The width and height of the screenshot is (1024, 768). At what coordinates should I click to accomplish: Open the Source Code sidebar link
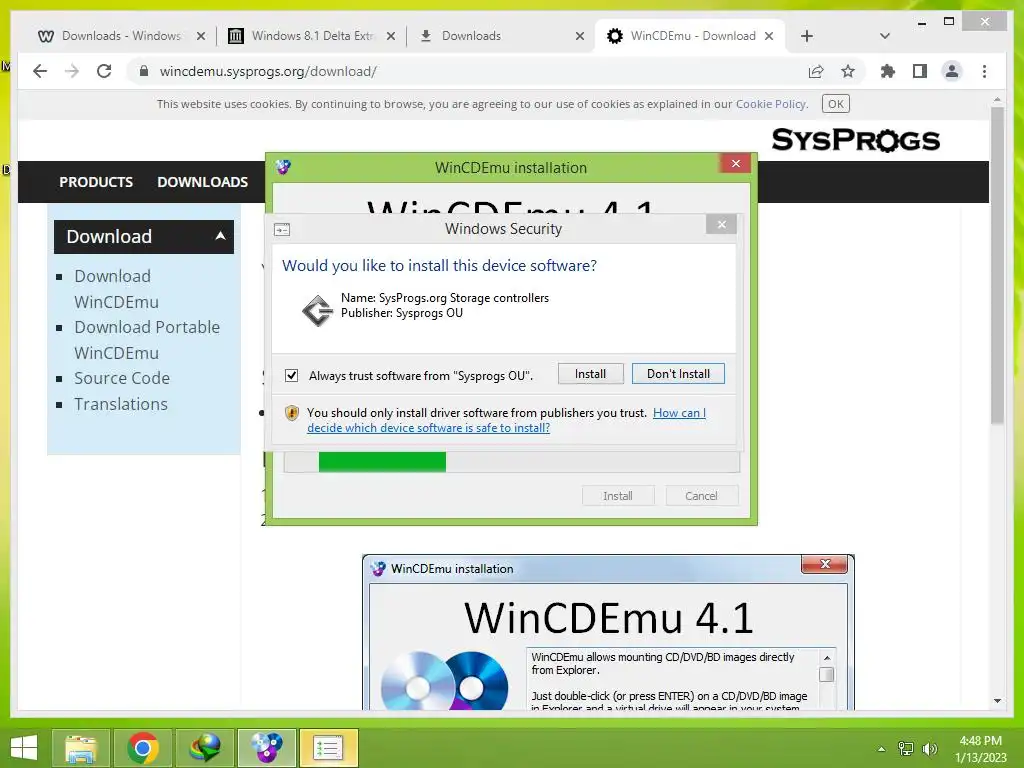pyautogui.click(x=121, y=378)
